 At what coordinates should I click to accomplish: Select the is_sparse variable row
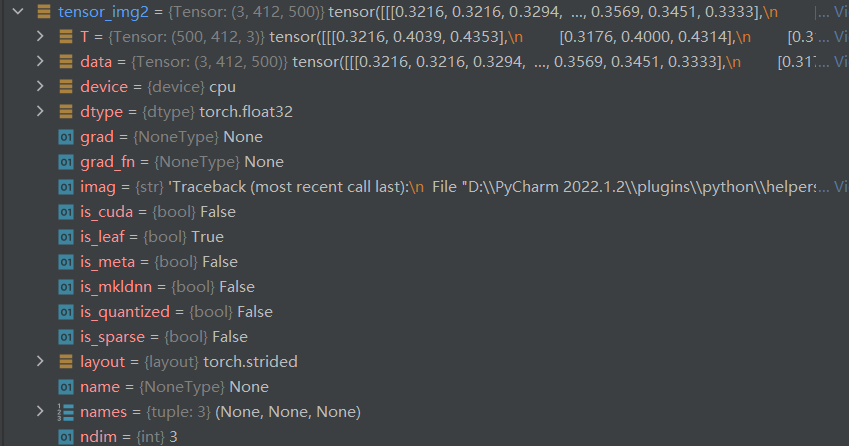pyautogui.click(x=424, y=337)
